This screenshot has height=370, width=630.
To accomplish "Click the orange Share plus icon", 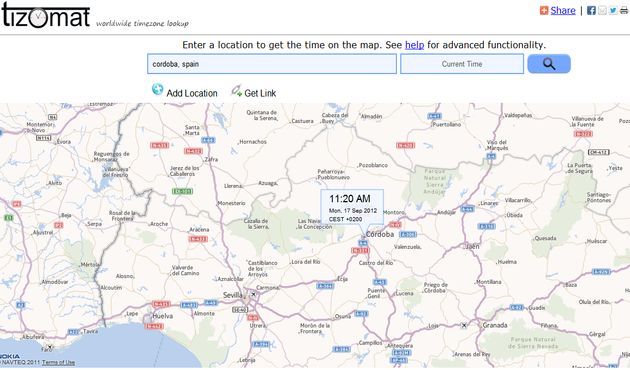I will pos(544,10).
